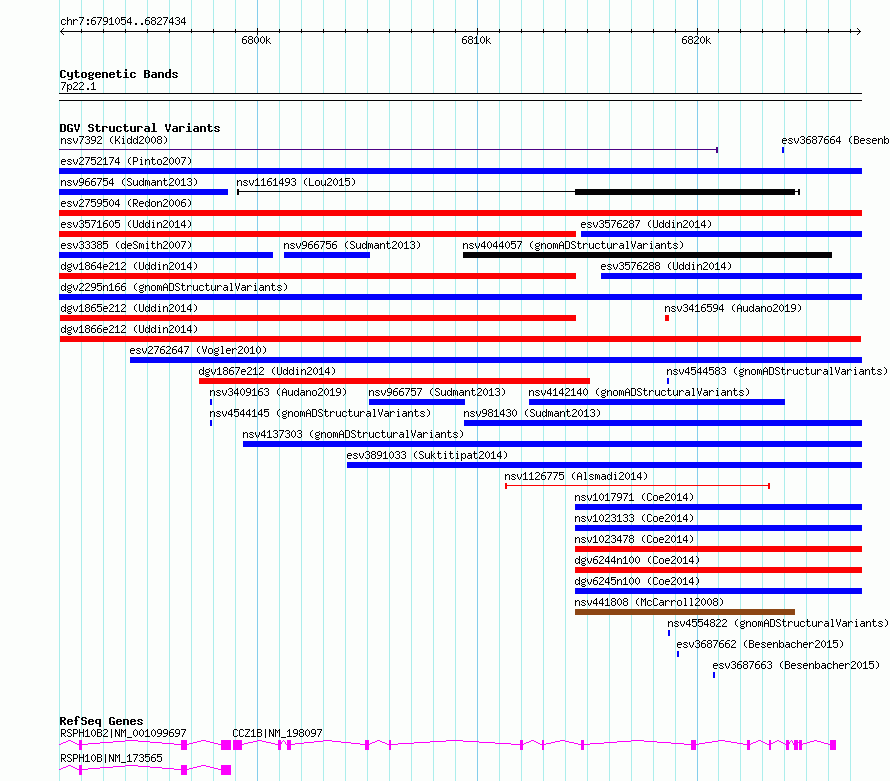Open the nsv4554822 gnomAD variant label
Image resolution: width=890 pixels, height=781 pixels.
click(778, 623)
